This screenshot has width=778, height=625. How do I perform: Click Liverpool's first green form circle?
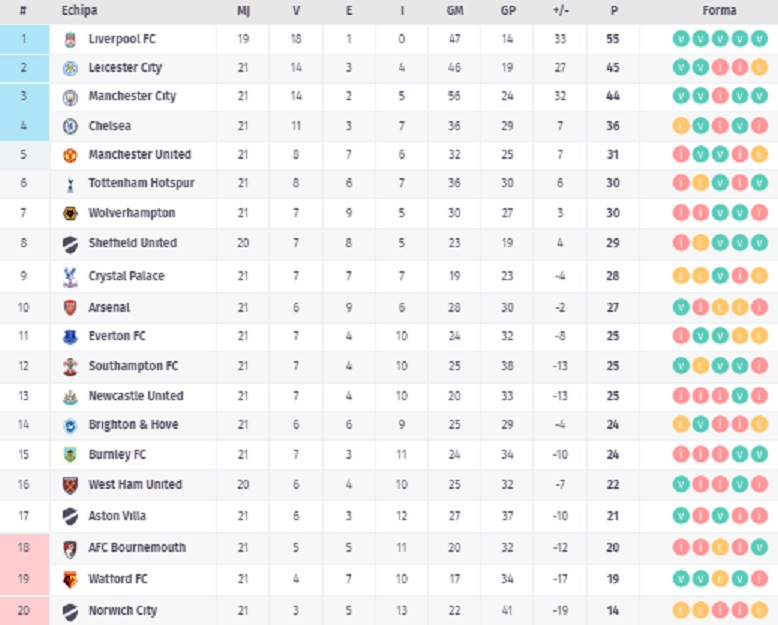681,39
